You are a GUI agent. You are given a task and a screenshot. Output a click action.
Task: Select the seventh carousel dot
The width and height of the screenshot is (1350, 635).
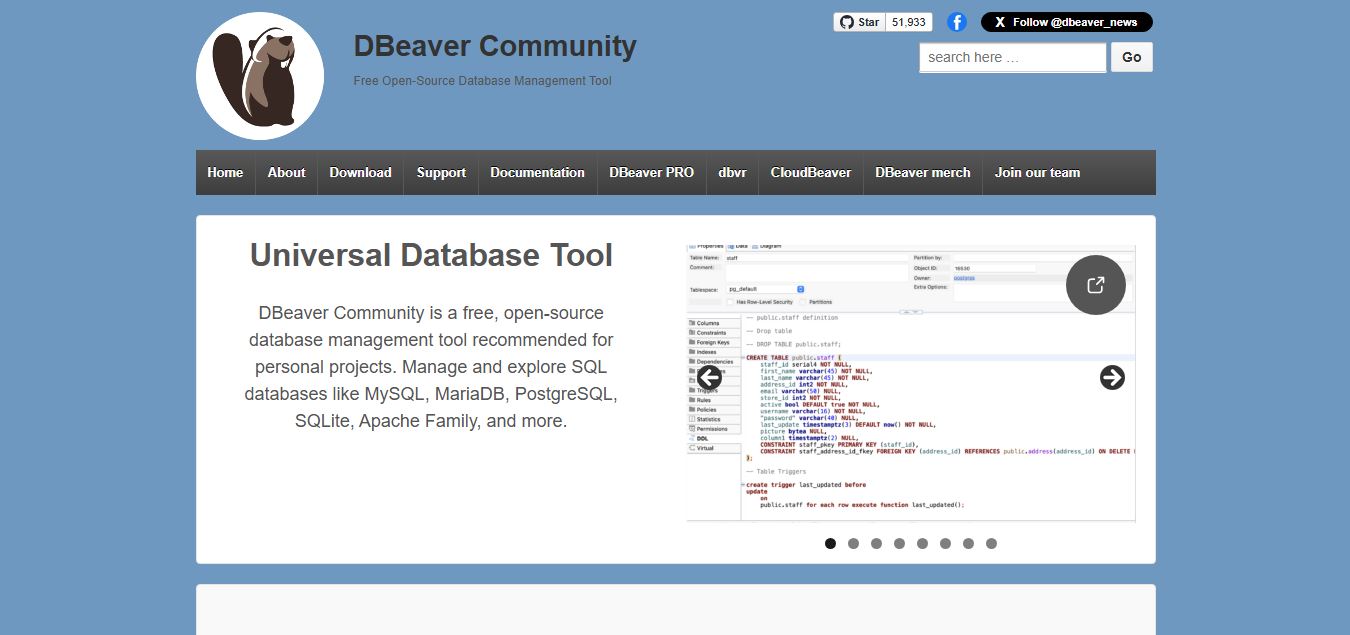[x=968, y=544]
